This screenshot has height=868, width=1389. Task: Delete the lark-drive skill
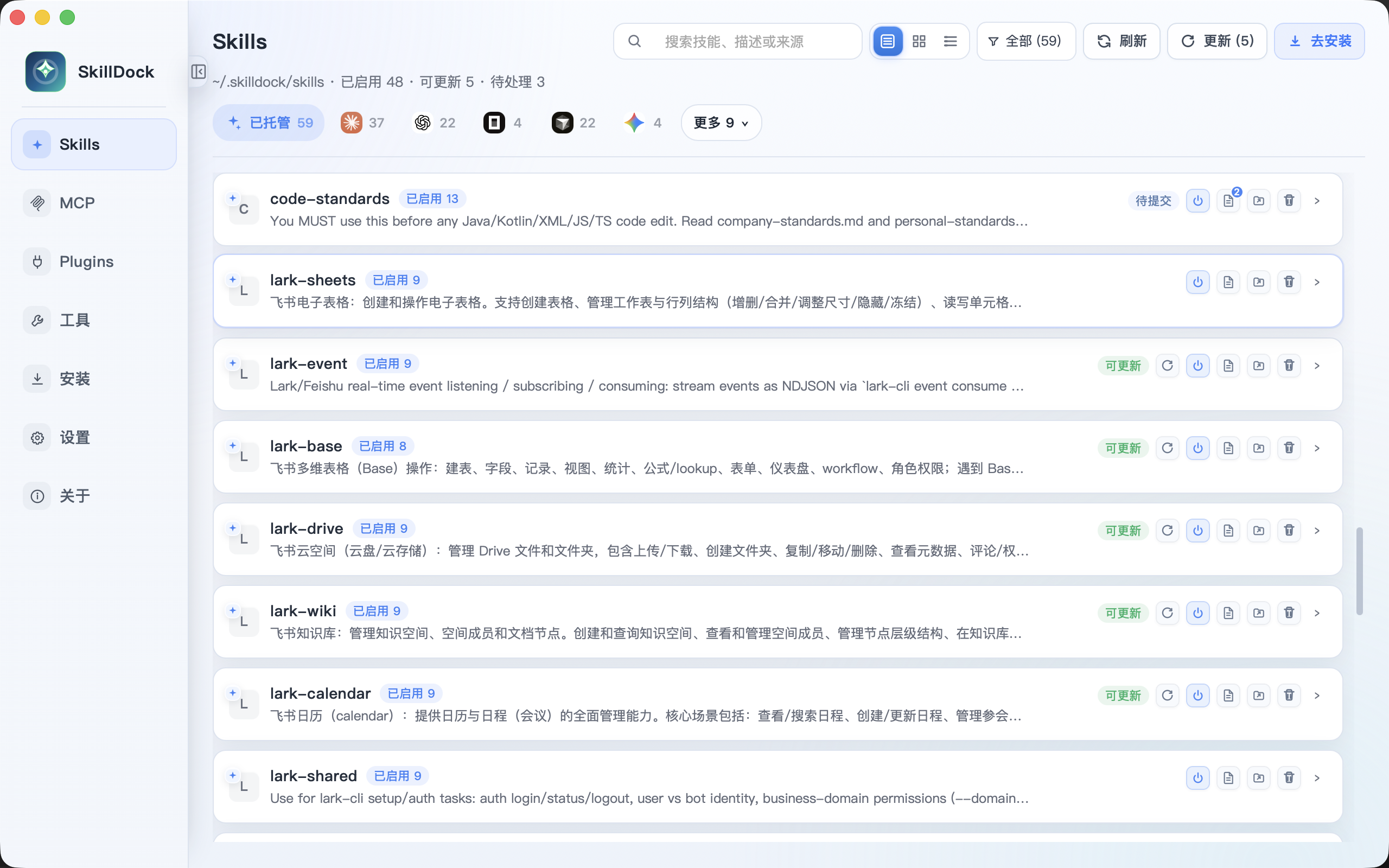tap(1289, 531)
